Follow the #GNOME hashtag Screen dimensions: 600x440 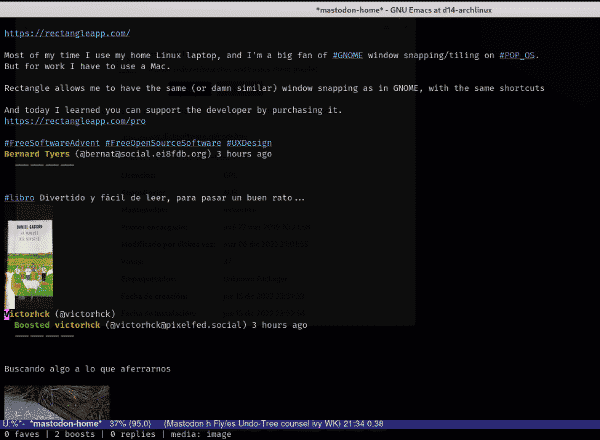347,55
